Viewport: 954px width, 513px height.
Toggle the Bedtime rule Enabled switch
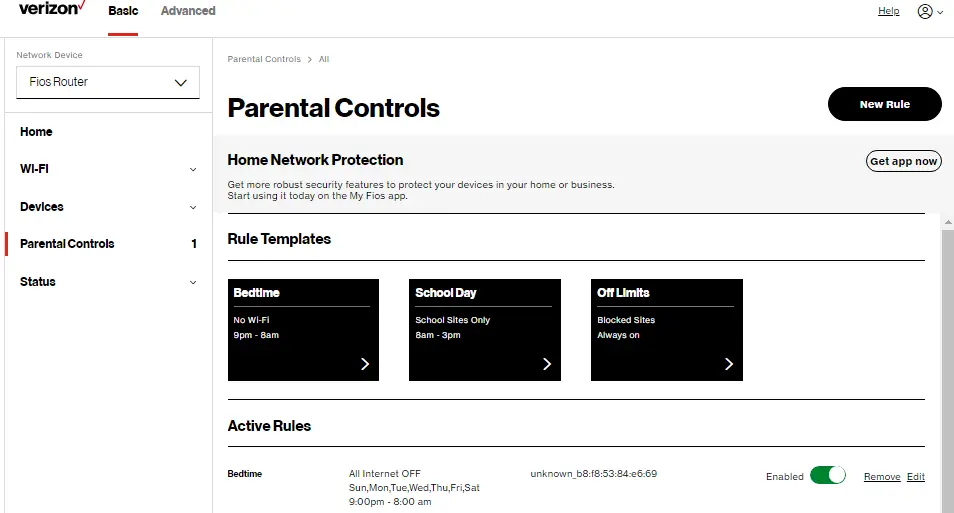pos(828,475)
